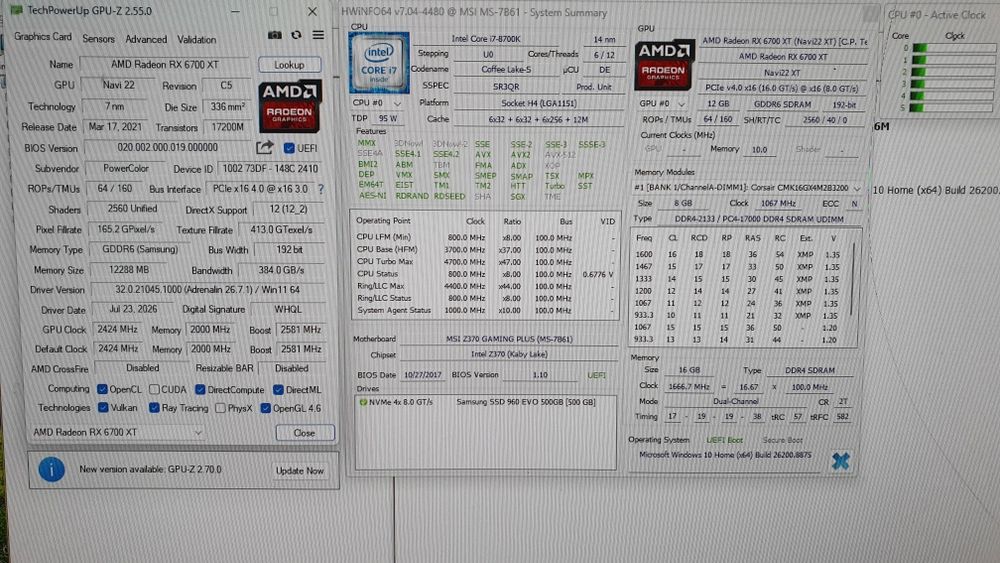Viewport: 1000px width, 563px height.
Task: Toggle the DirectML checkbox
Action: [278, 389]
